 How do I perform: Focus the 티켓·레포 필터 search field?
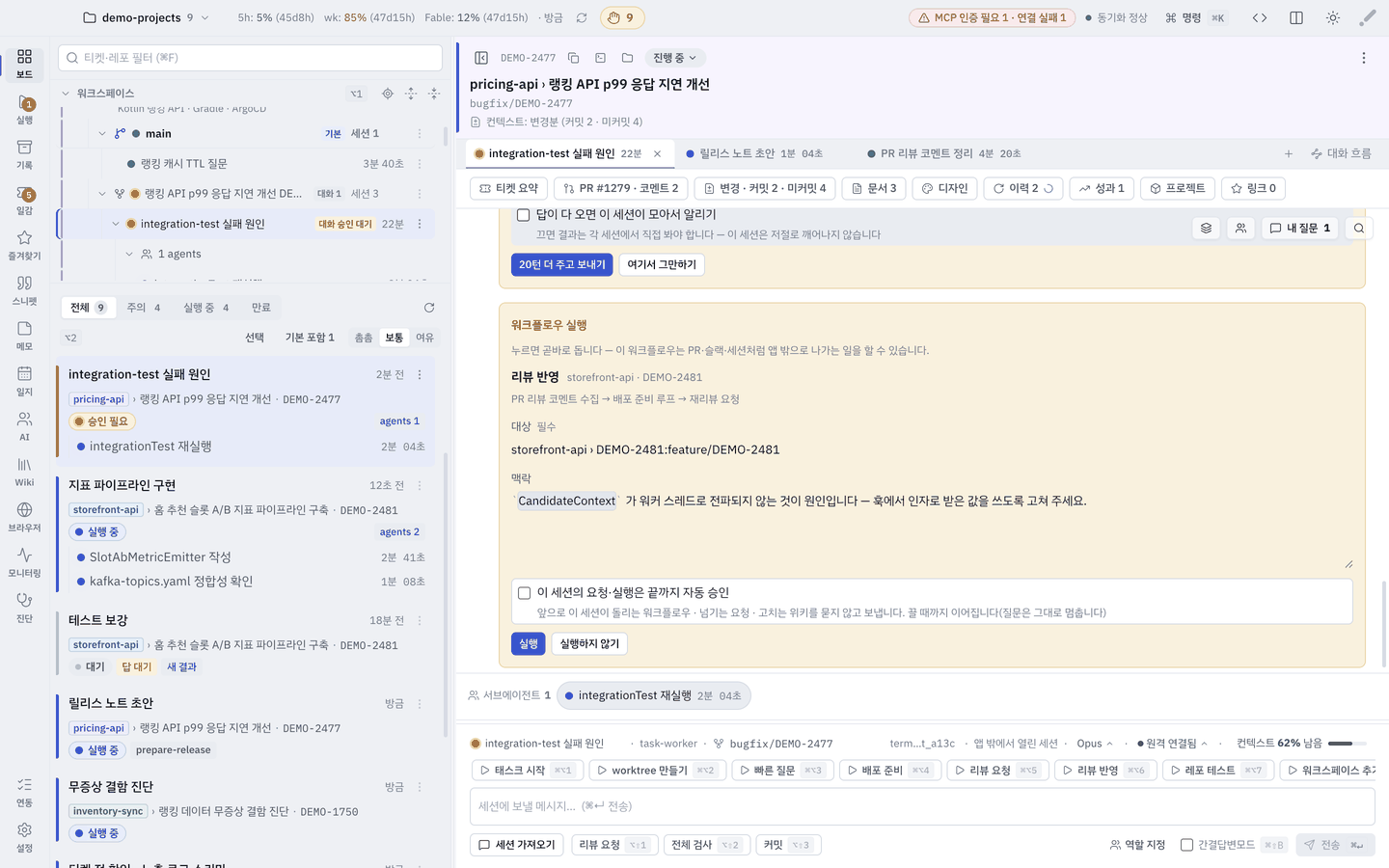pos(251,58)
